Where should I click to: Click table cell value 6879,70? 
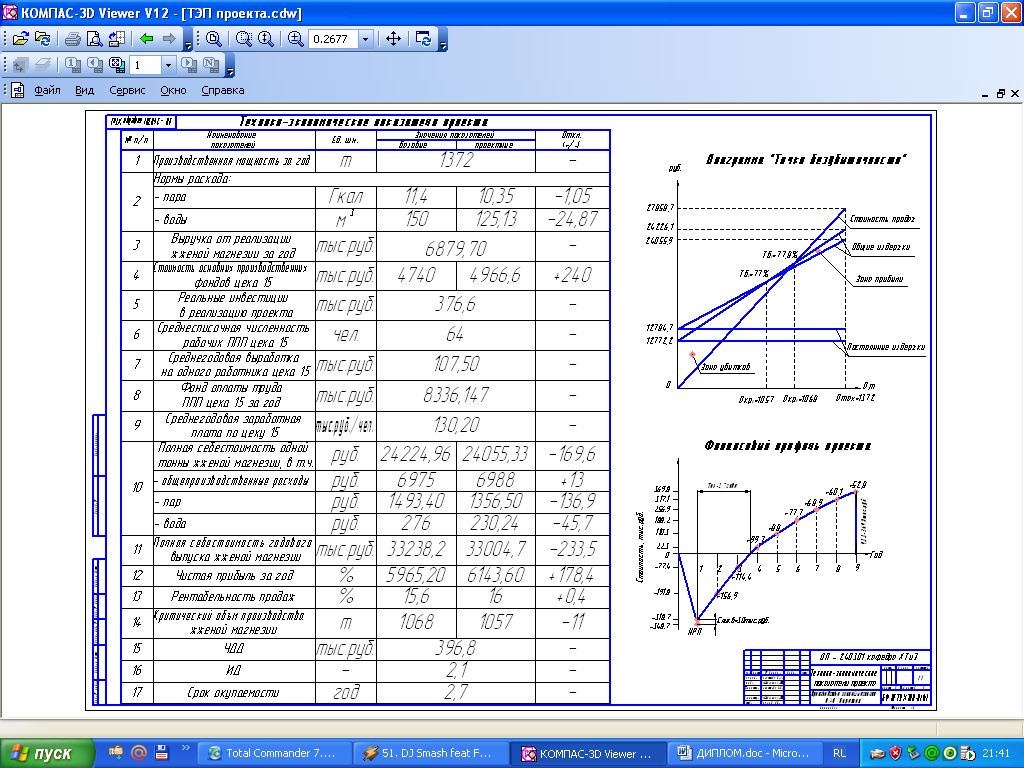pos(455,248)
